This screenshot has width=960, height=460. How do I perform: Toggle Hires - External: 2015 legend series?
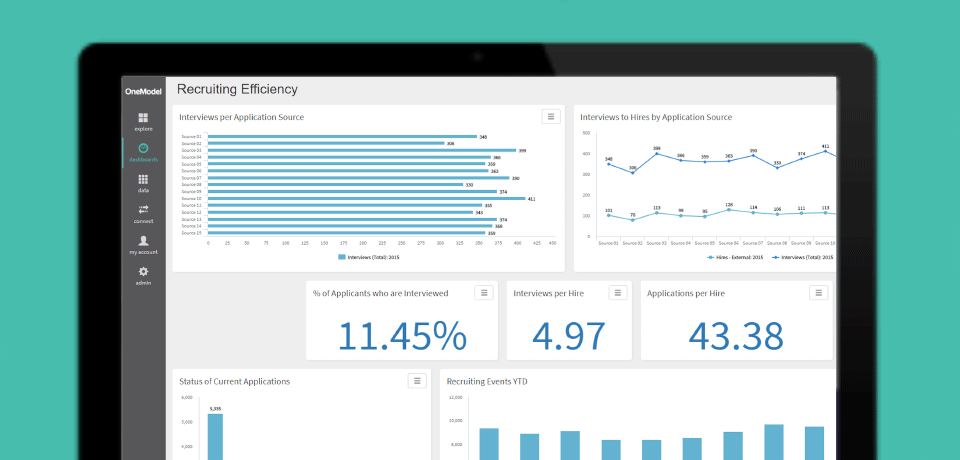(x=735, y=257)
